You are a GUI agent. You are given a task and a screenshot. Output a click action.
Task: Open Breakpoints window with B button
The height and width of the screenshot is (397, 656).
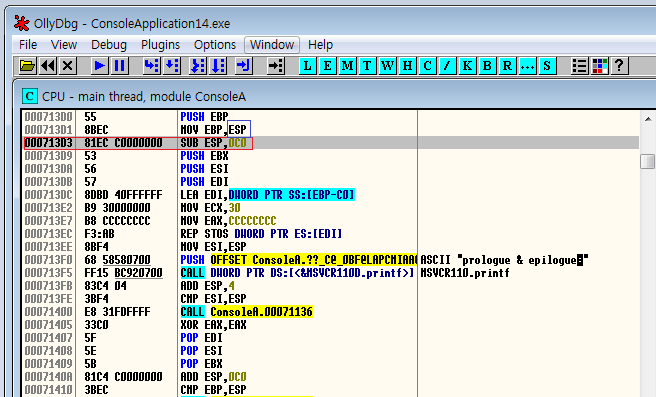487,66
